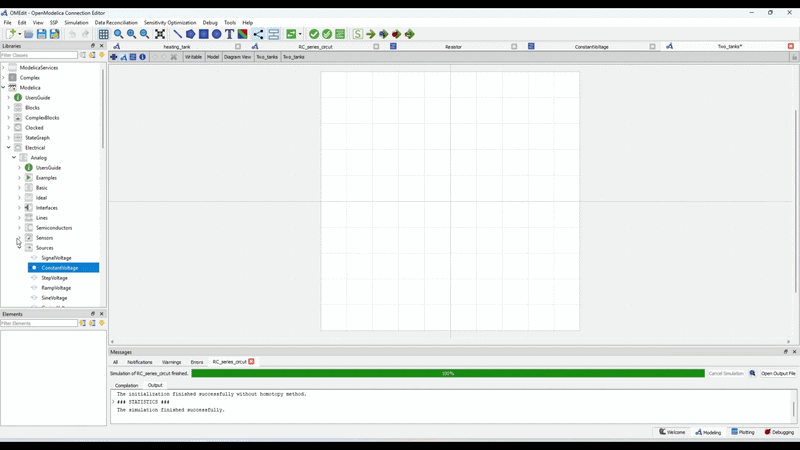The height and width of the screenshot is (450, 800).
Task: Click the Zoom Out icon
Action: 144,34
